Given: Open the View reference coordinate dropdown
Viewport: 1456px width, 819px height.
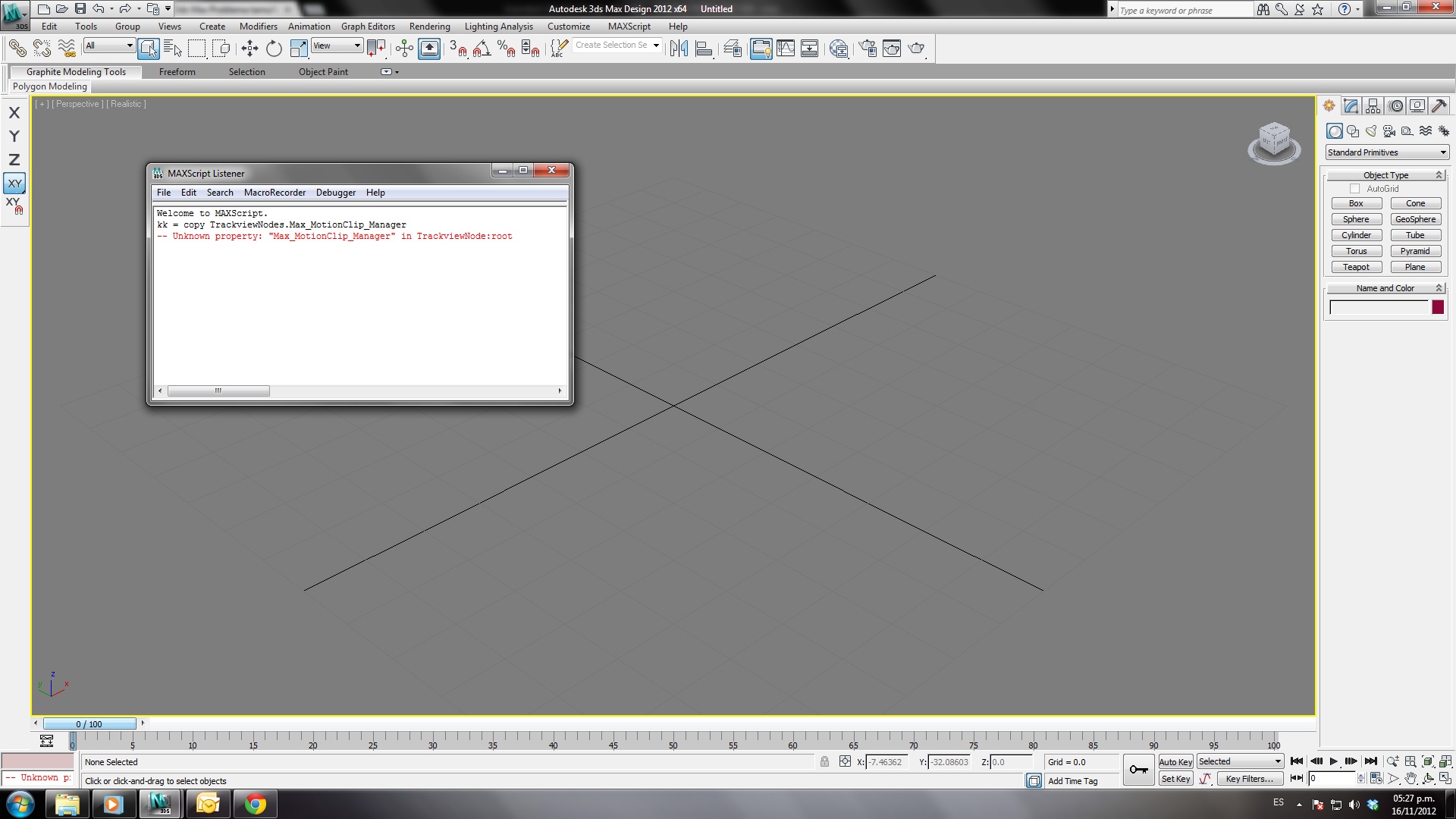Looking at the screenshot, I should coord(337,46).
